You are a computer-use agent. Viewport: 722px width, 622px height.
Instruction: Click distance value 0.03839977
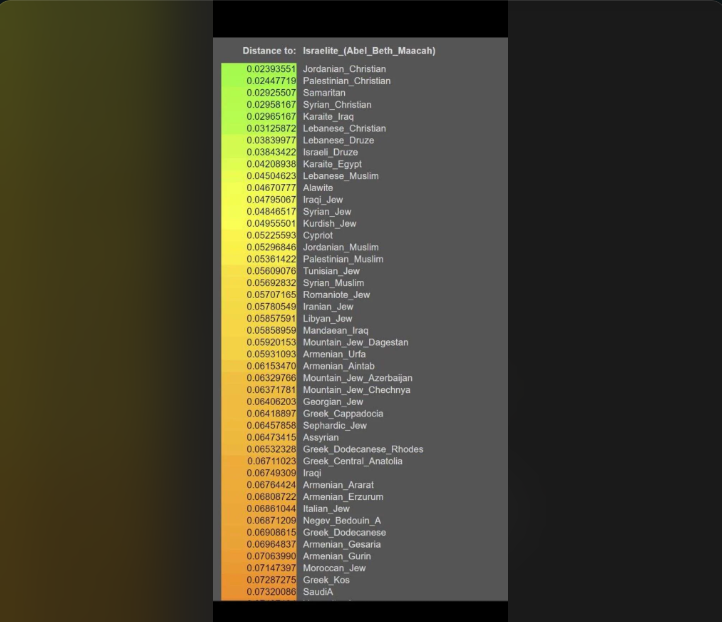coord(271,140)
